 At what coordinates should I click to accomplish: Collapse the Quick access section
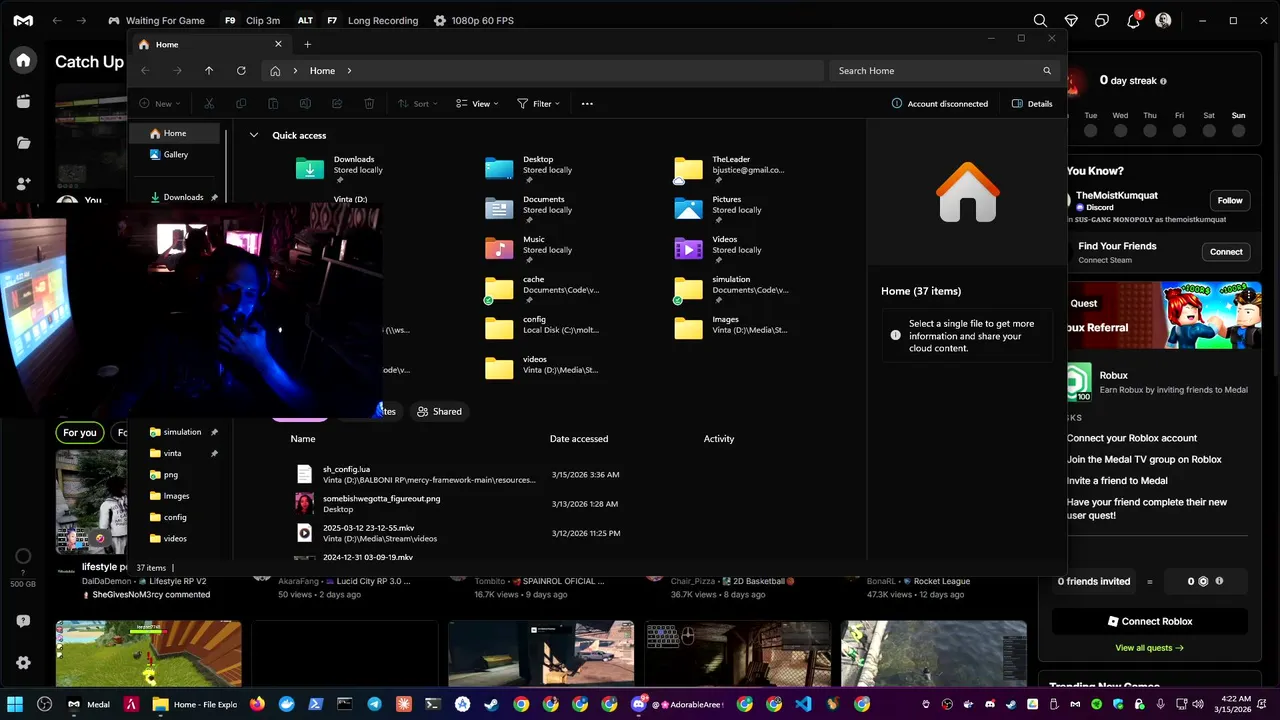click(254, 135)
